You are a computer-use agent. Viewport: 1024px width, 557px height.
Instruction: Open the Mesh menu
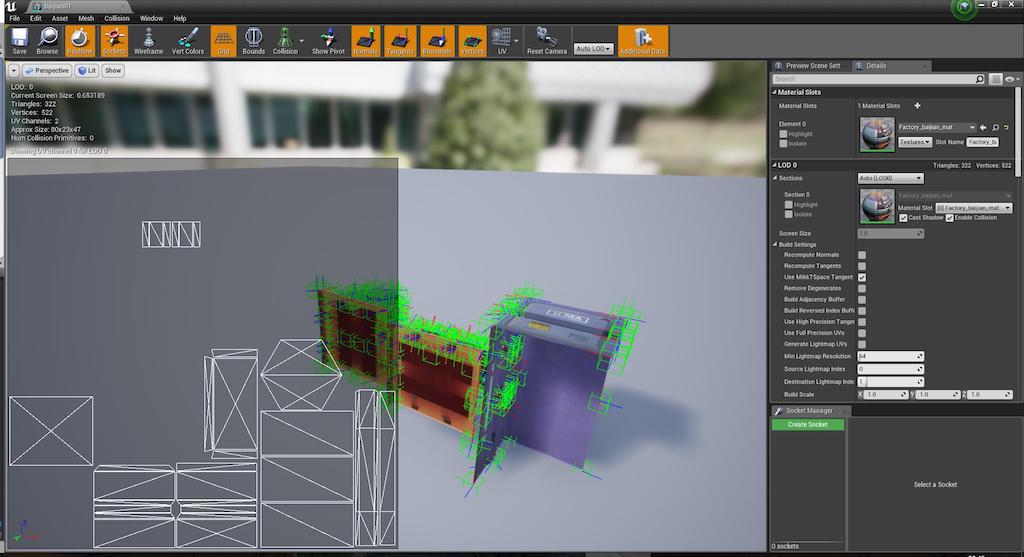click(x=86, y=18)
